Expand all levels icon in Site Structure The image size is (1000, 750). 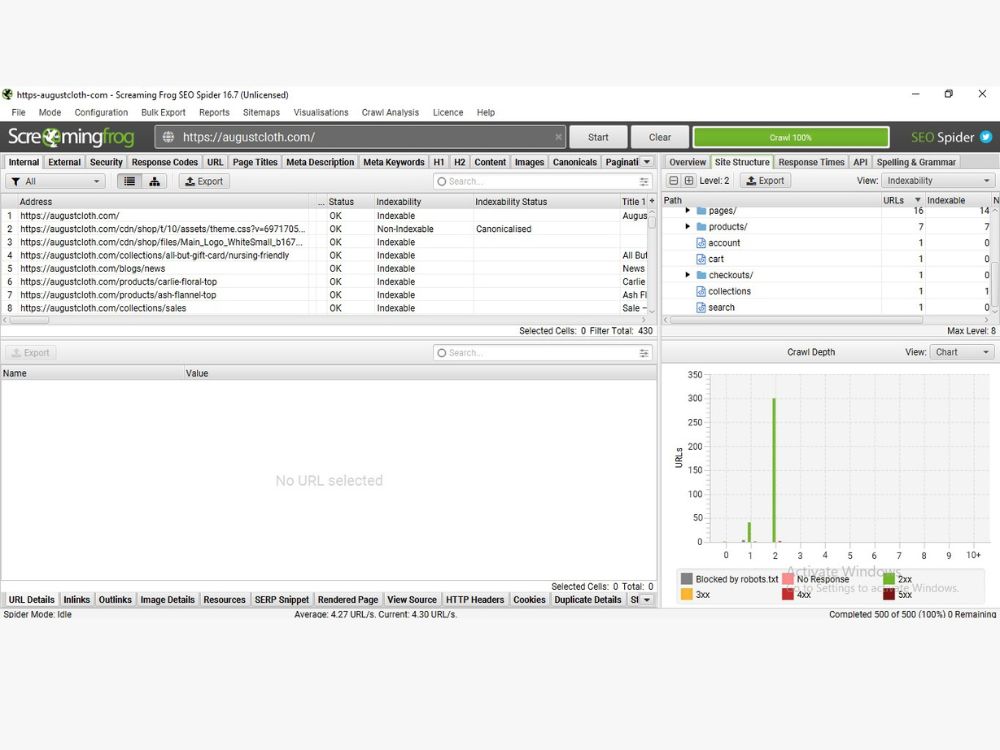[x=689, y=180]
